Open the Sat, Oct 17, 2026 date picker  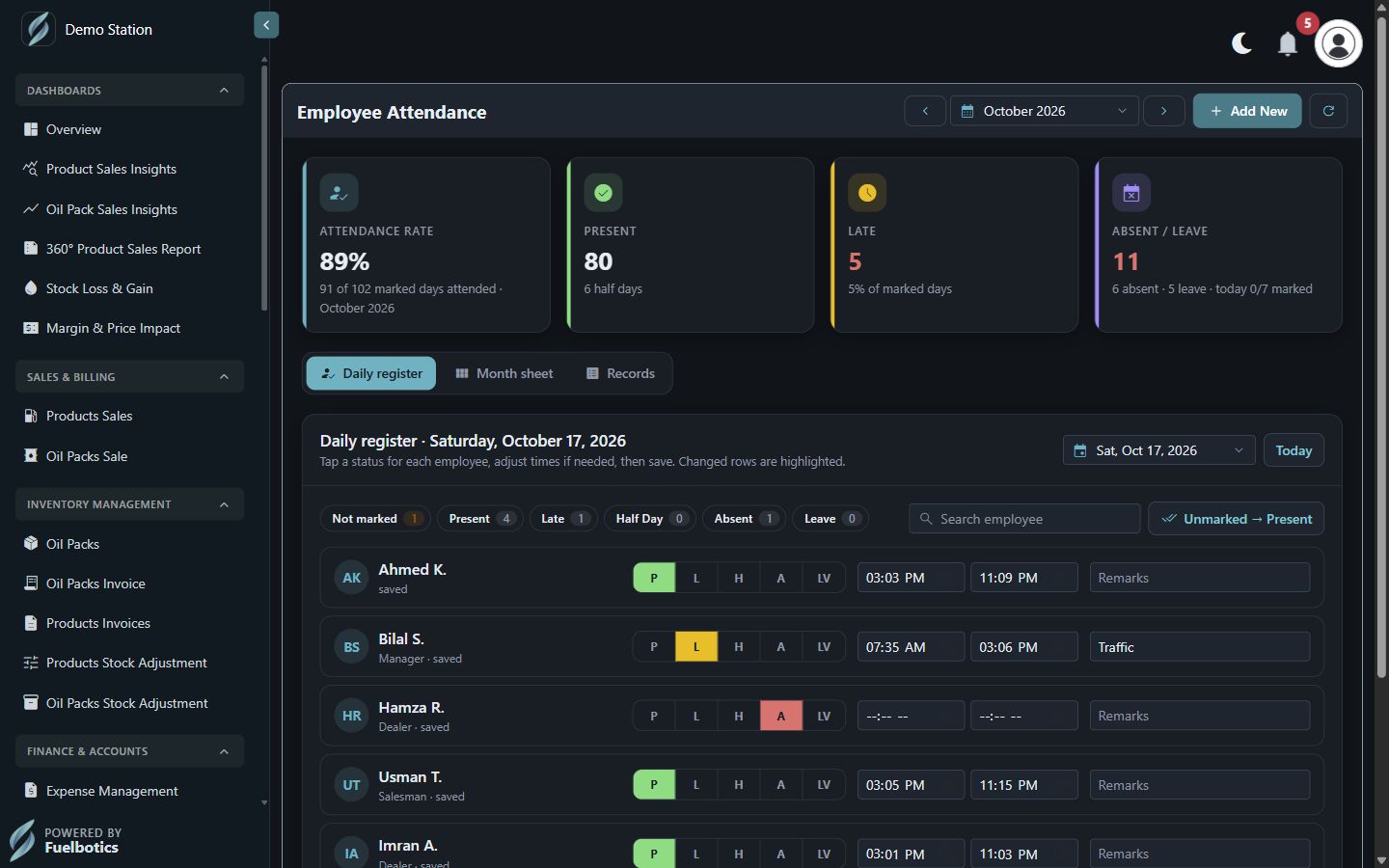pyautogui.click(x=1159, y=450)
